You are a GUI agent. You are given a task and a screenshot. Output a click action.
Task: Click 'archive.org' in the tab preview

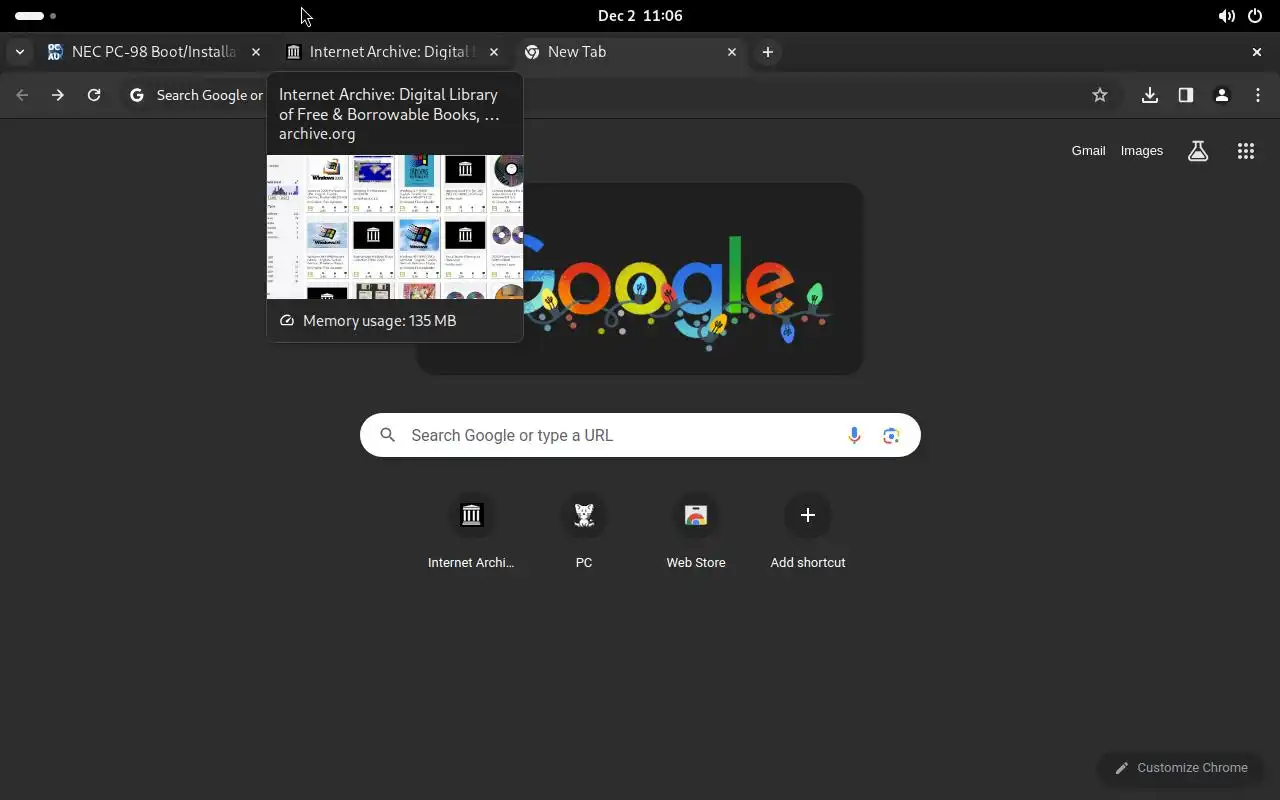(x=317, y=134)
